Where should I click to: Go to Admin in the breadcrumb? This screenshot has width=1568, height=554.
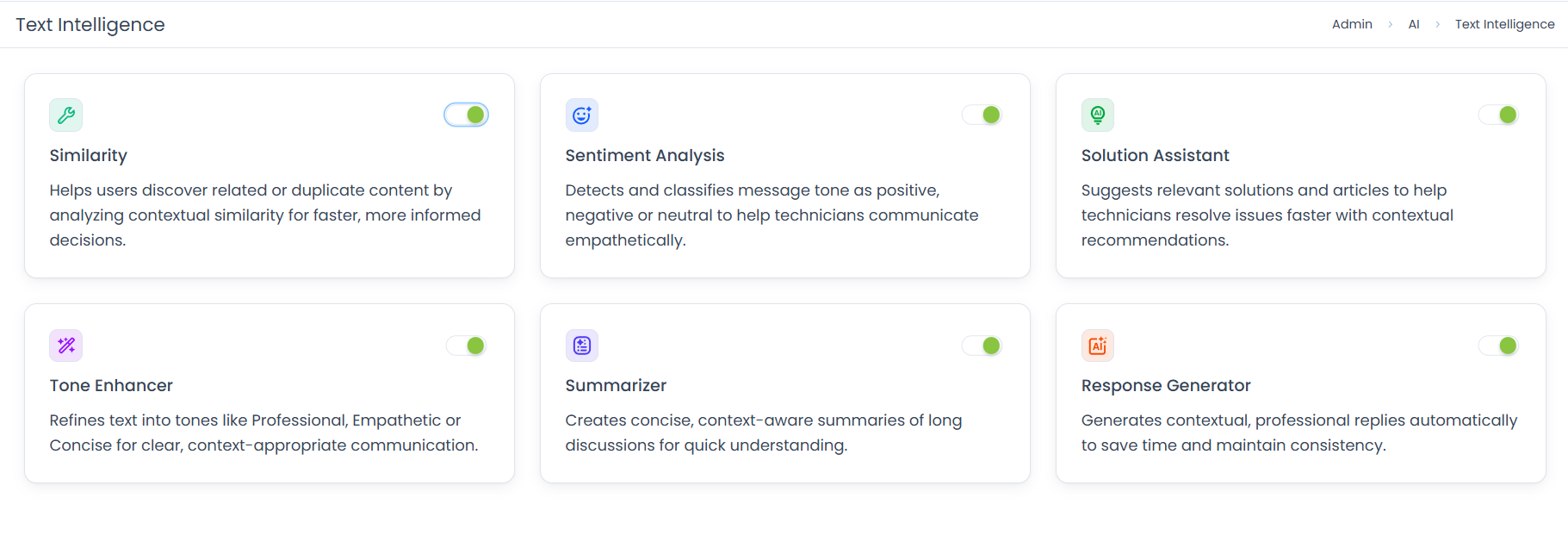[1352, 24]
